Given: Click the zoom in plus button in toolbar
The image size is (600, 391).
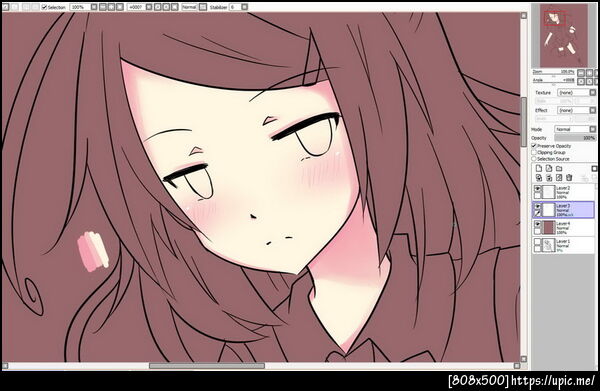Looking at the screenshot, I should point(111,7).
